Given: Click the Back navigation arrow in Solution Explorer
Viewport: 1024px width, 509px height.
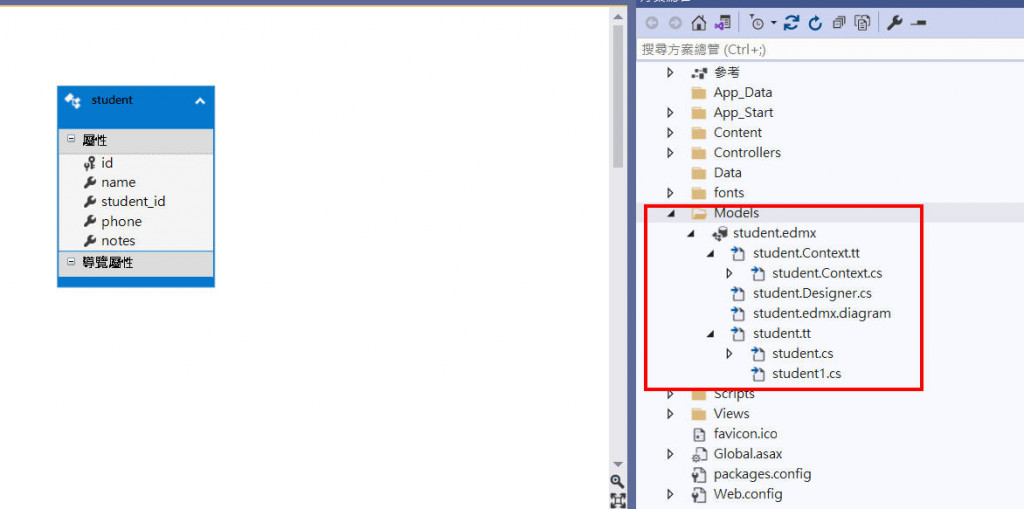Looking at the screenshot, I should tap(651, 24).
